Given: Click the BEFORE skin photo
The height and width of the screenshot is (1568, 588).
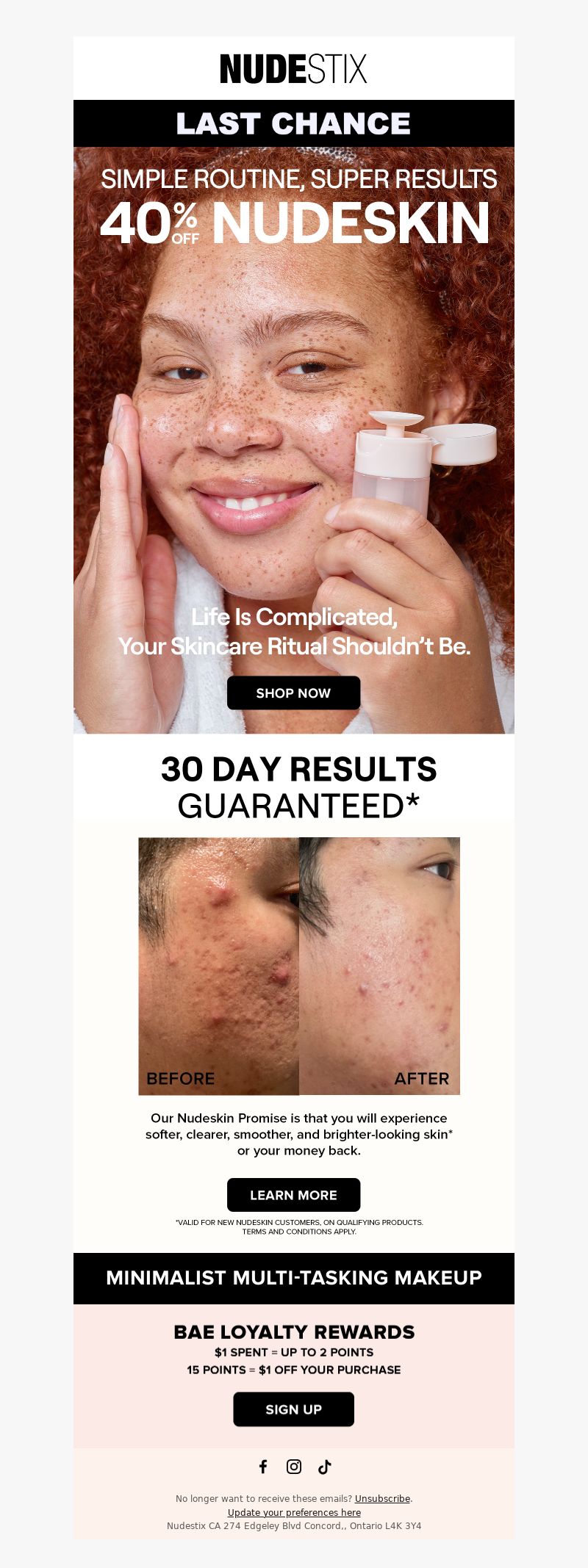Looking at the screenshot, I should point(219,966).
